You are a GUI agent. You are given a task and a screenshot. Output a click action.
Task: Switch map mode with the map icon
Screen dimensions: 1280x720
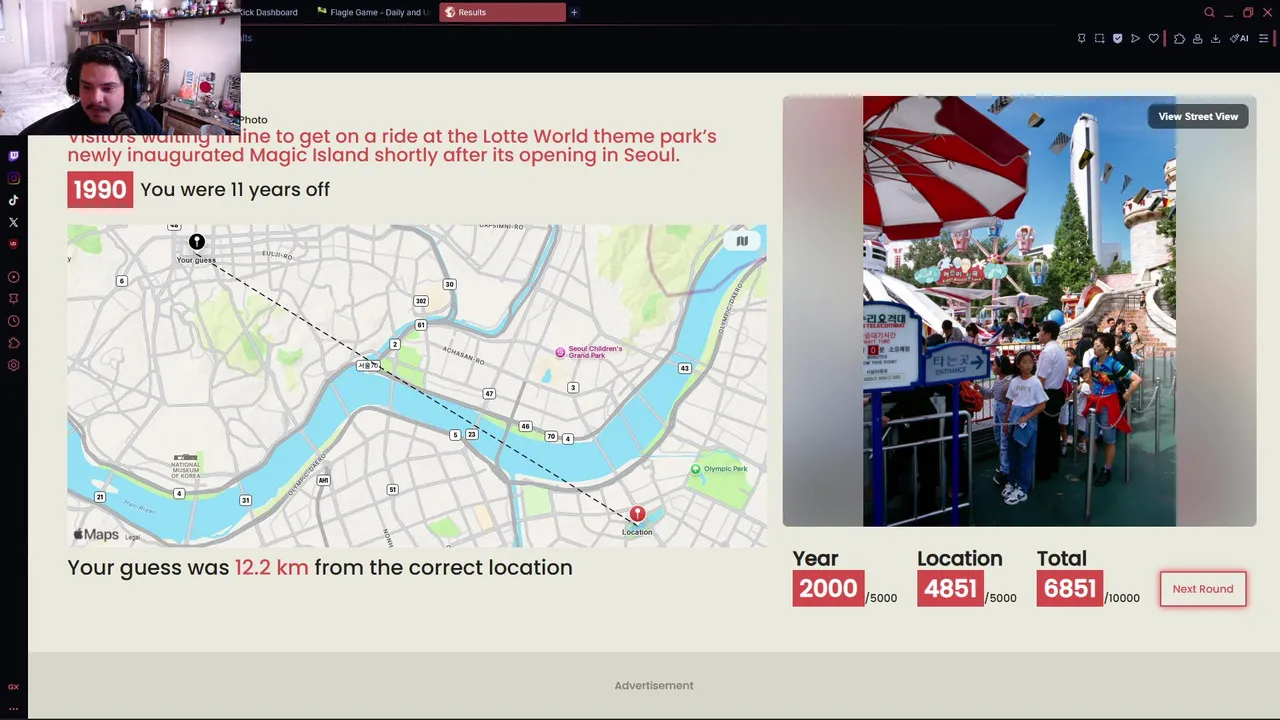(x=742, y=241)
